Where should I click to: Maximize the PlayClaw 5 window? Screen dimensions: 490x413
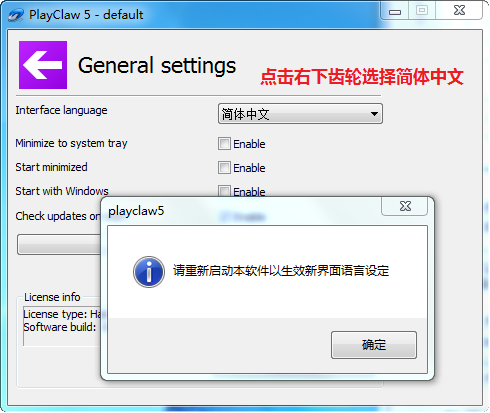point(422,11)
